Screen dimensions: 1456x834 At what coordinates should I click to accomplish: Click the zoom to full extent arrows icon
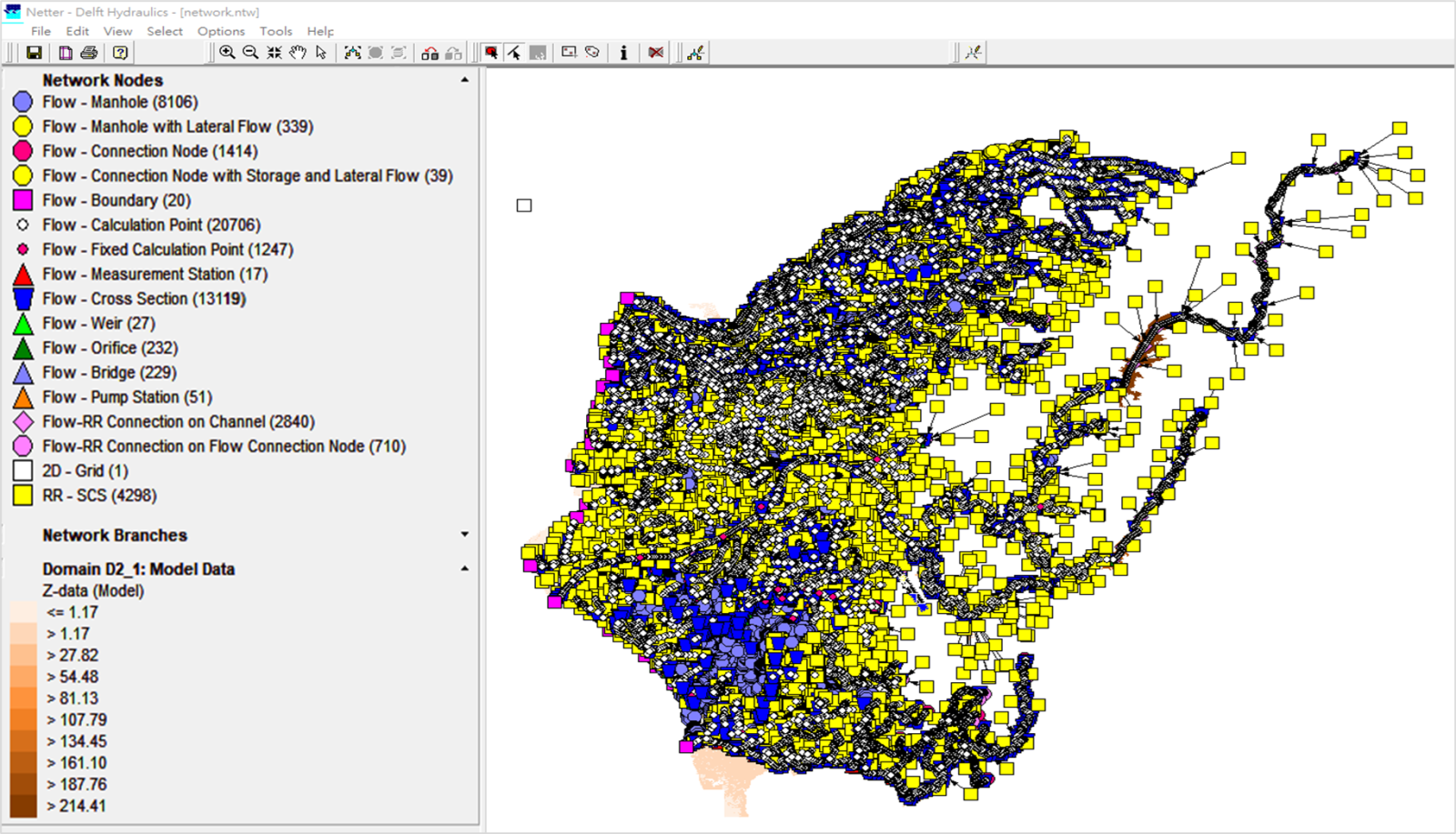274,53
